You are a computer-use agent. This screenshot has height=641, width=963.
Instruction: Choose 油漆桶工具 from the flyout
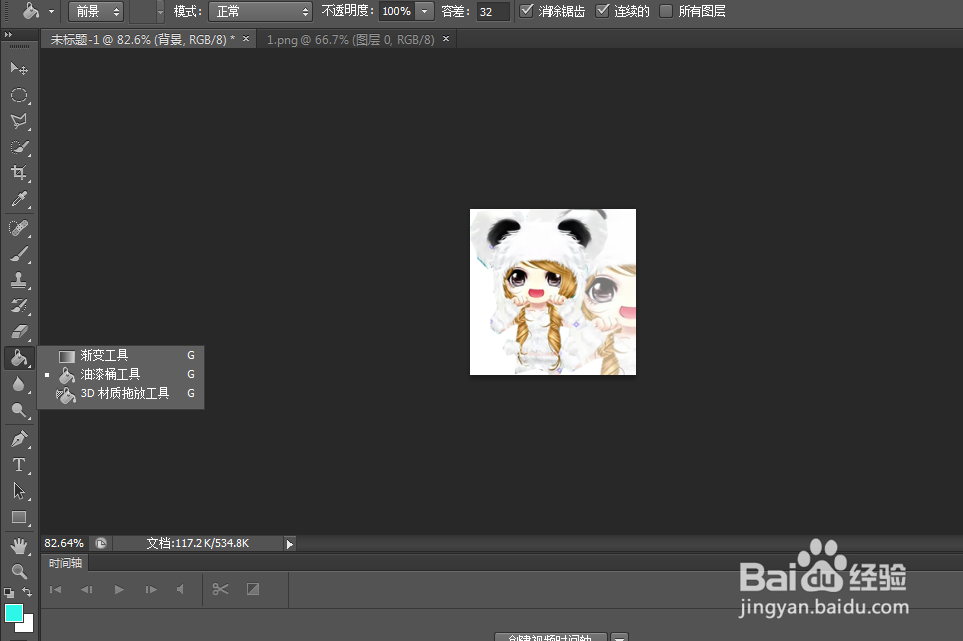pos(120,375)
